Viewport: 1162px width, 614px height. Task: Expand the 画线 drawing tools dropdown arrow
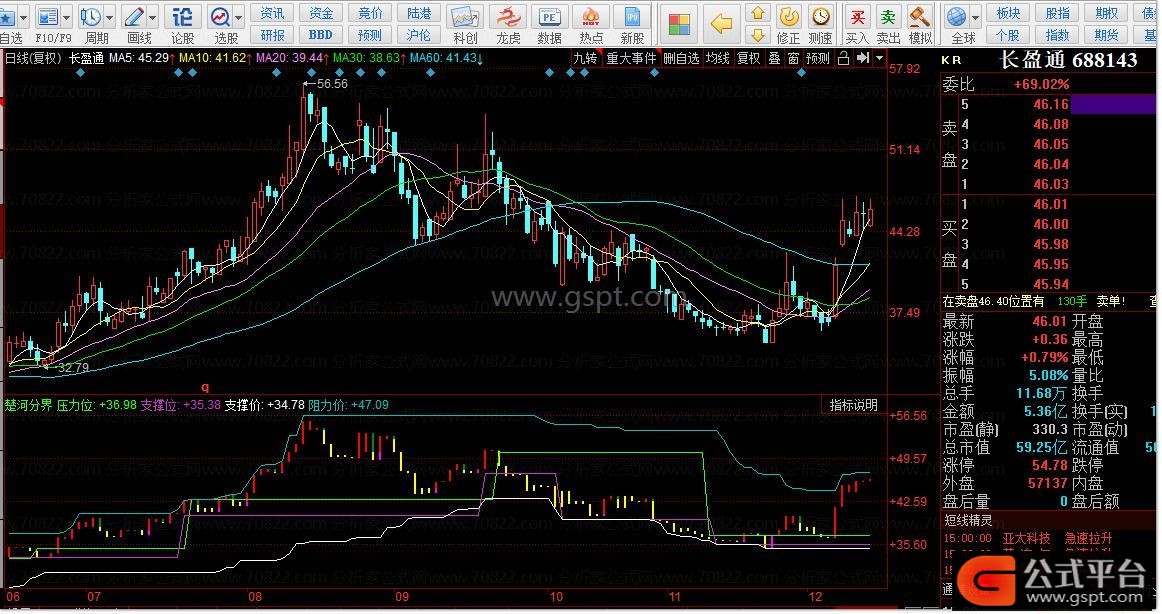coord(152,18)
